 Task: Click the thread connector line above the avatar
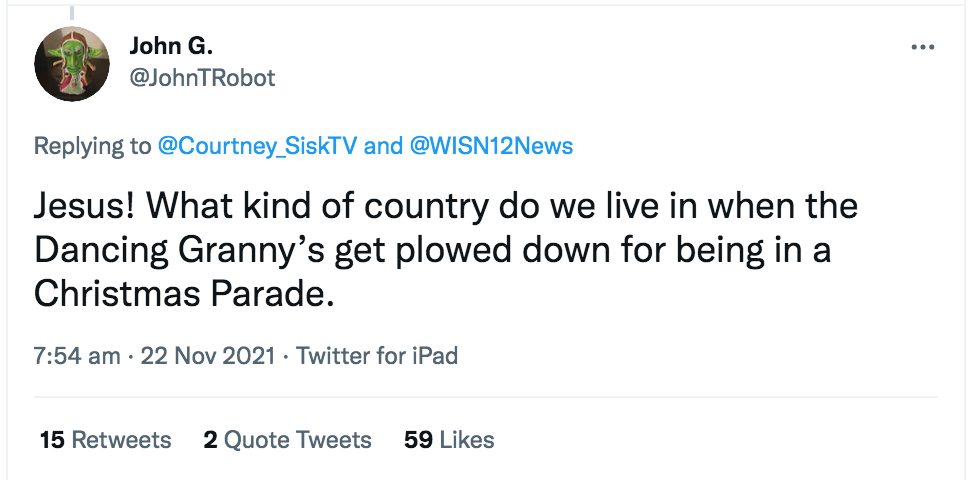point(71,10)
